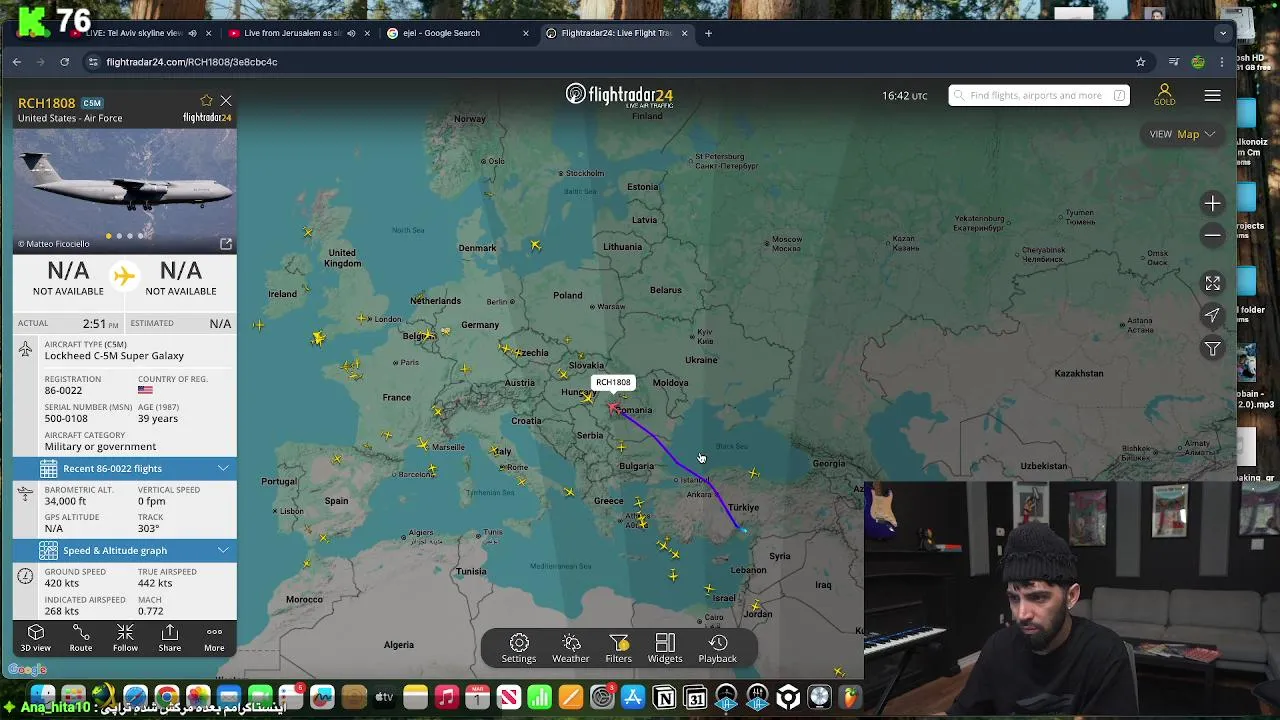Screen dimensions: 1280x720
Task: Open the Share flight option
Action: click(x=170, y=638)
